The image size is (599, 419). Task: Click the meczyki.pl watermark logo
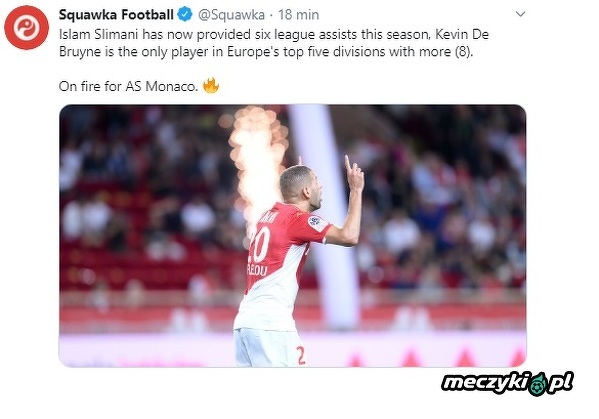tap(507, 383)
